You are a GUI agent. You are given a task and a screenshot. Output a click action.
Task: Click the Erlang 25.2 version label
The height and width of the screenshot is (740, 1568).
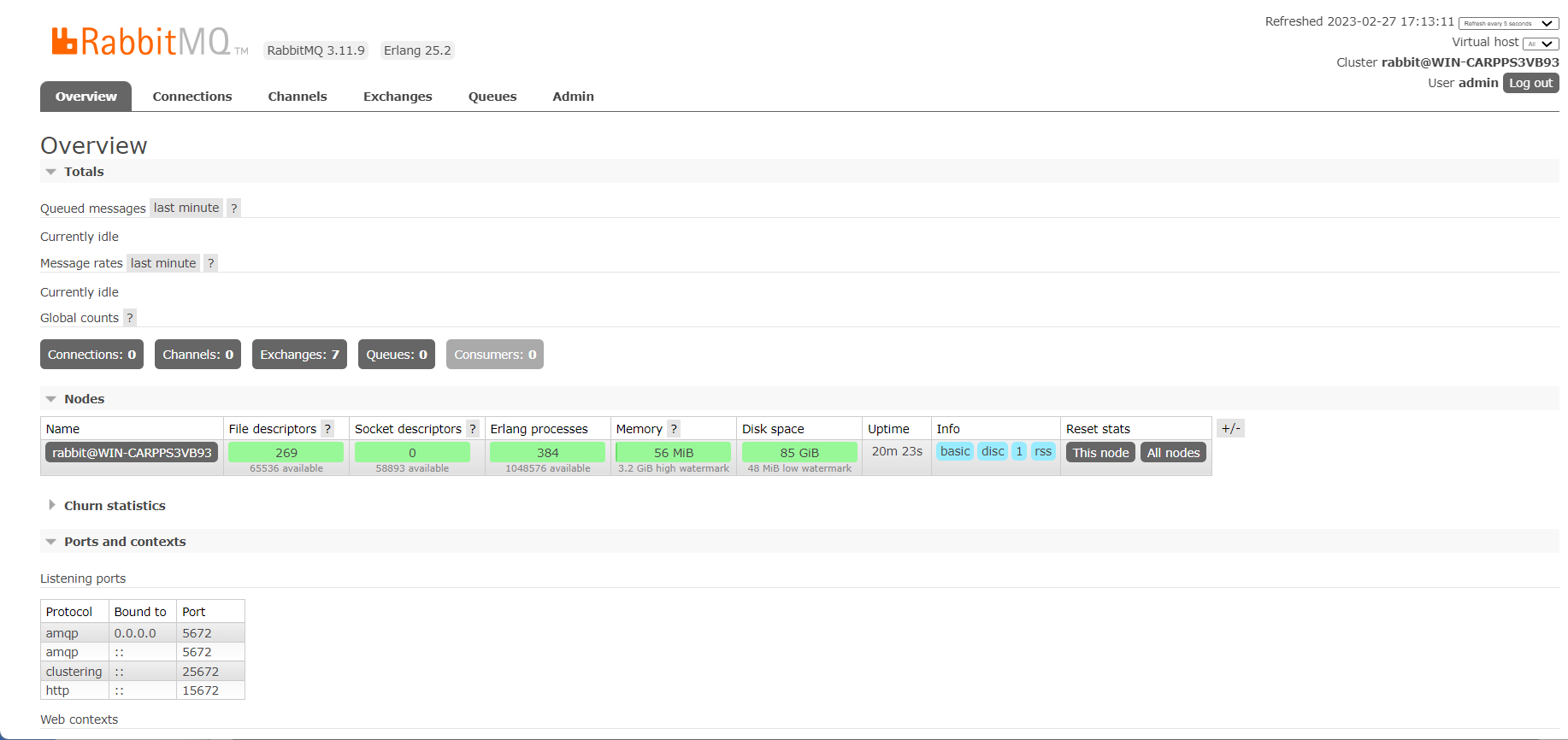pyautogui.click(x=417, y=50)
